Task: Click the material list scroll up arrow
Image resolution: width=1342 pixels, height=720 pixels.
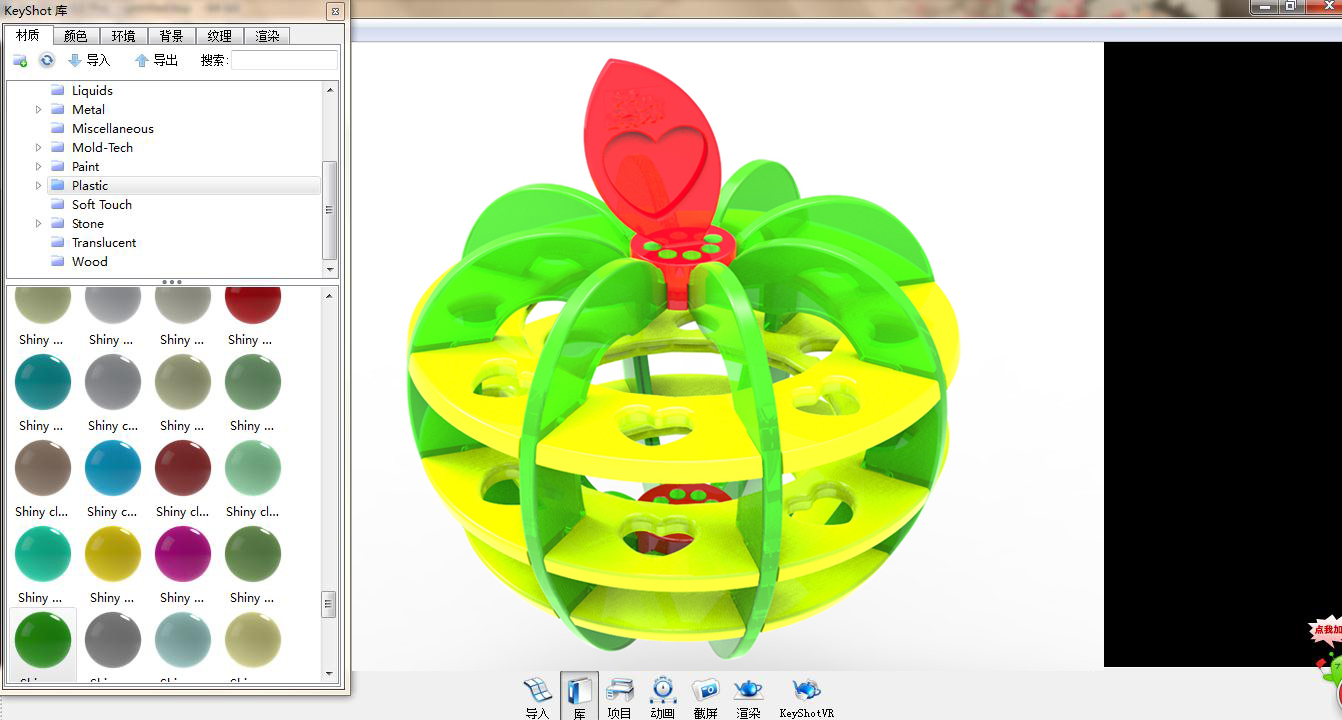Action: [x=329, y=294]
